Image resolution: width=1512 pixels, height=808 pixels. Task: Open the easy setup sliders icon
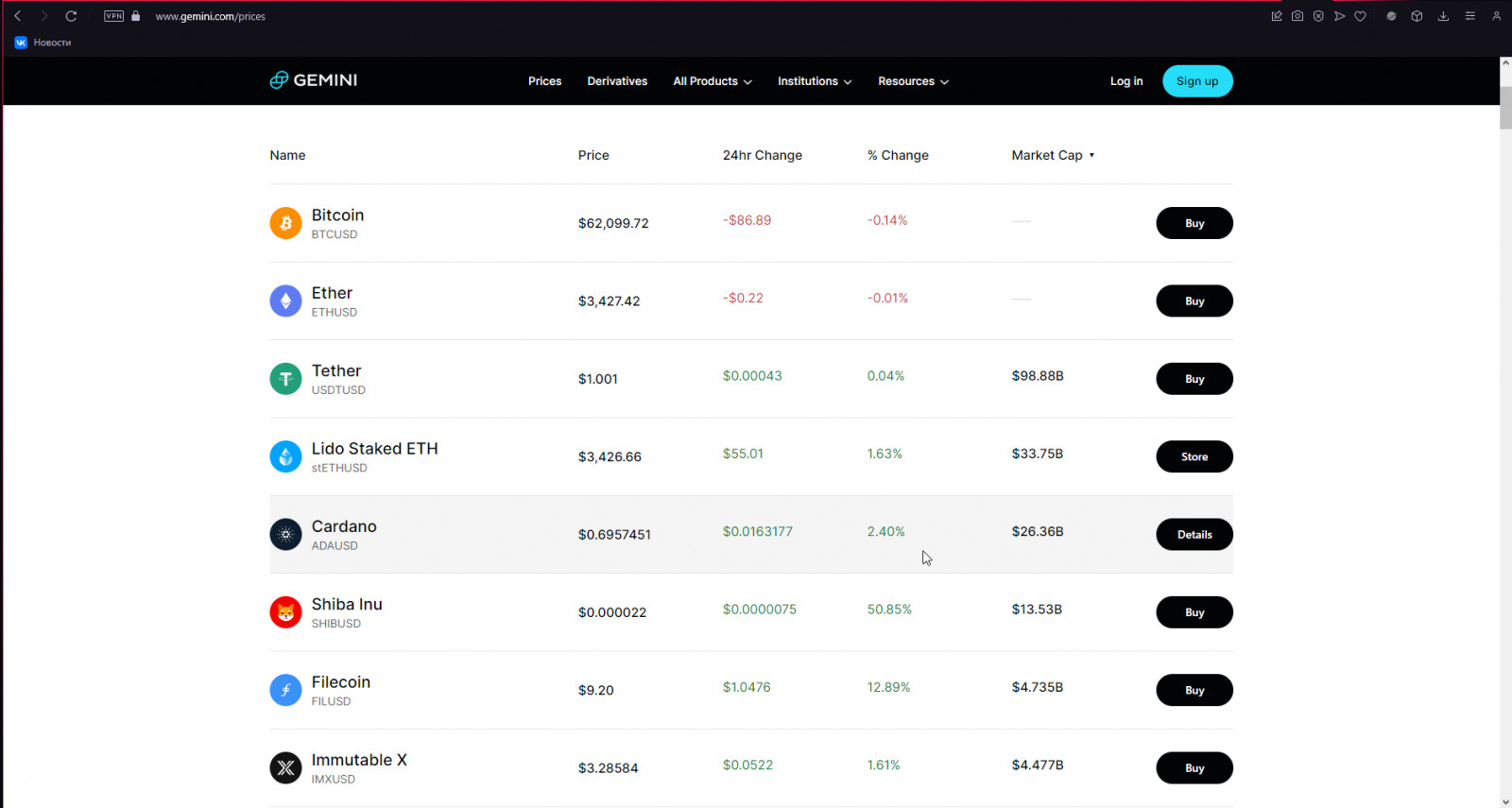point(1469,16)
